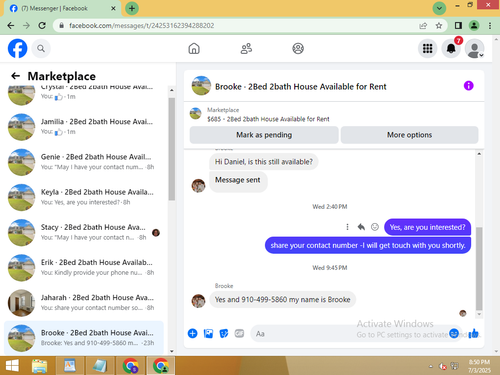This screenshot has height=375, width=500.
Task: Open the account profile menu
Action: point(475,49)
